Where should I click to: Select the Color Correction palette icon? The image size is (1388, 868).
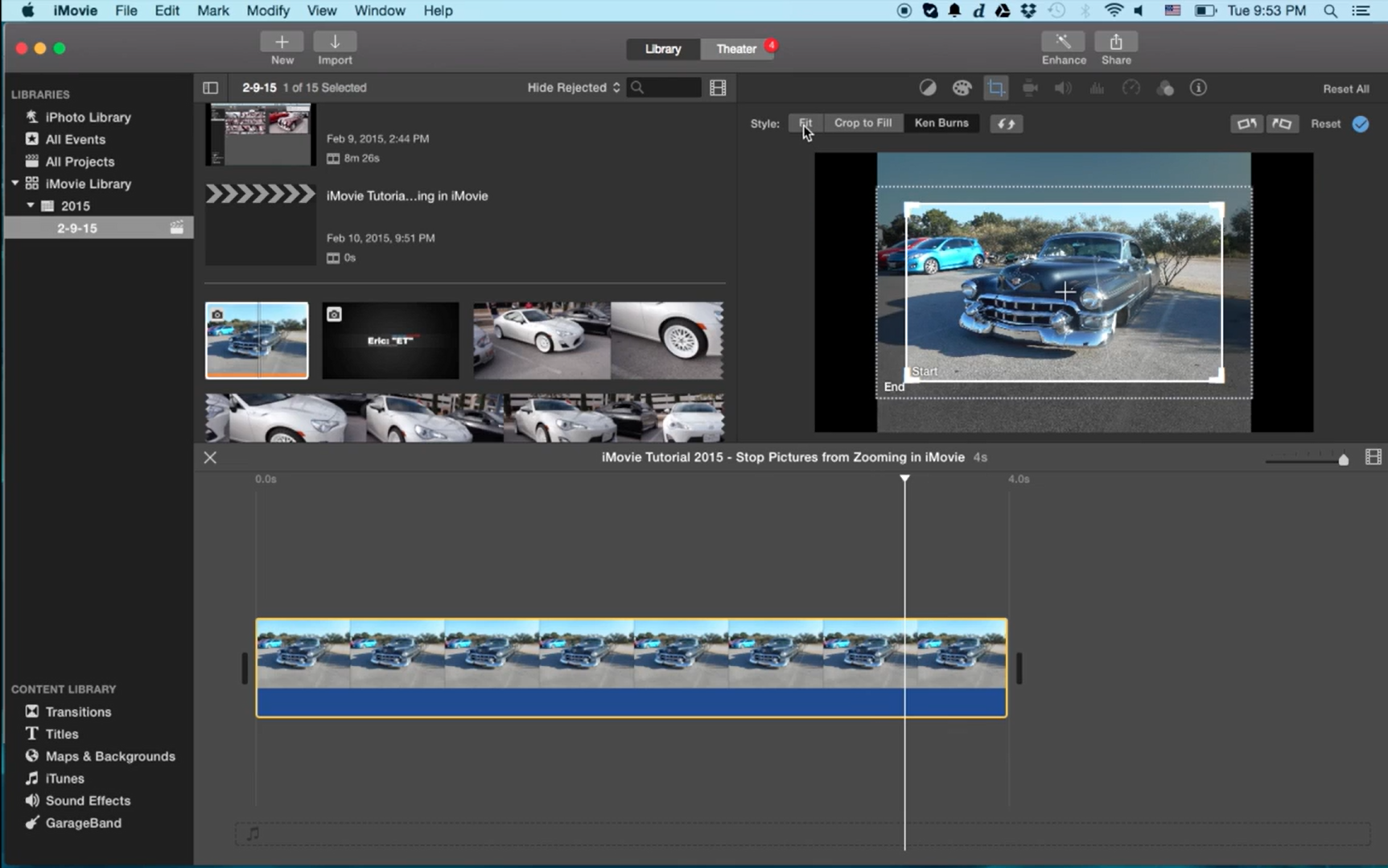point(962,88)
